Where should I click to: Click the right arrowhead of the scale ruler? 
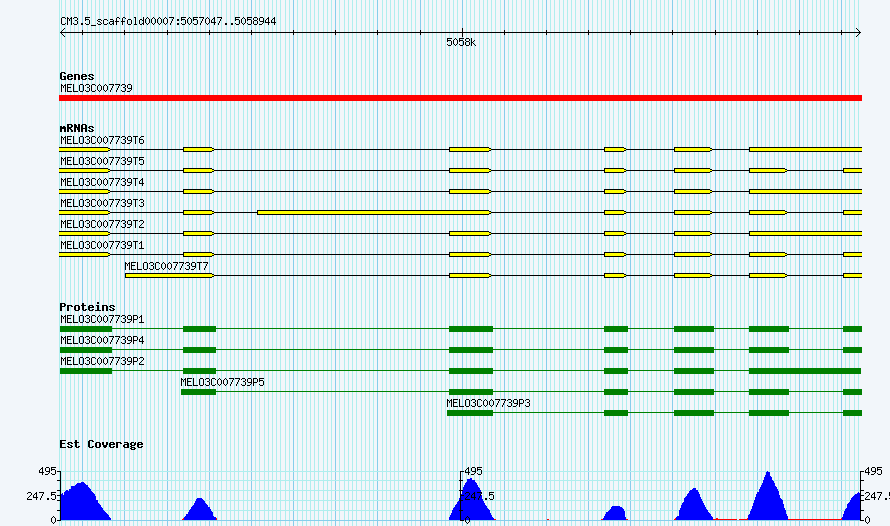pyautogui.click(x=858, y=33)
